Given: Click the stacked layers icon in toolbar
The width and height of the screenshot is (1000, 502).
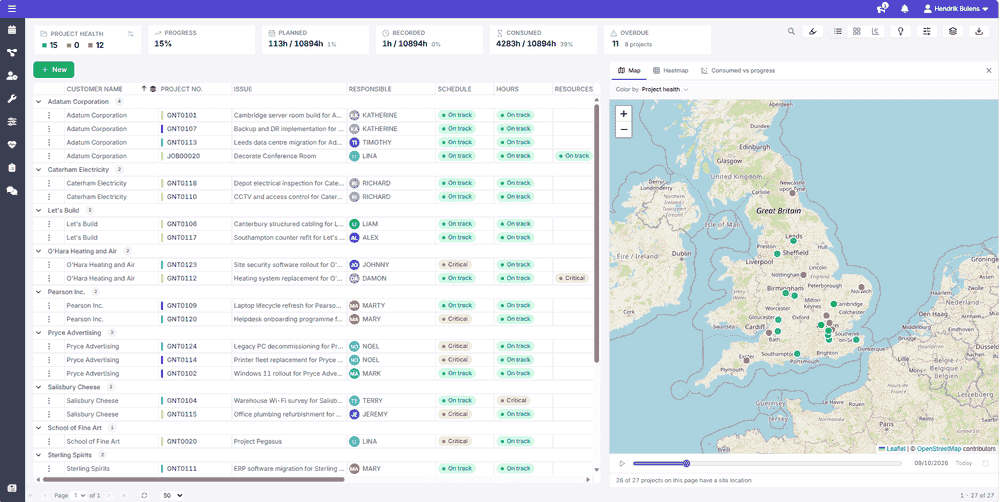Looking at the screenshot, I should click(953, 31).
